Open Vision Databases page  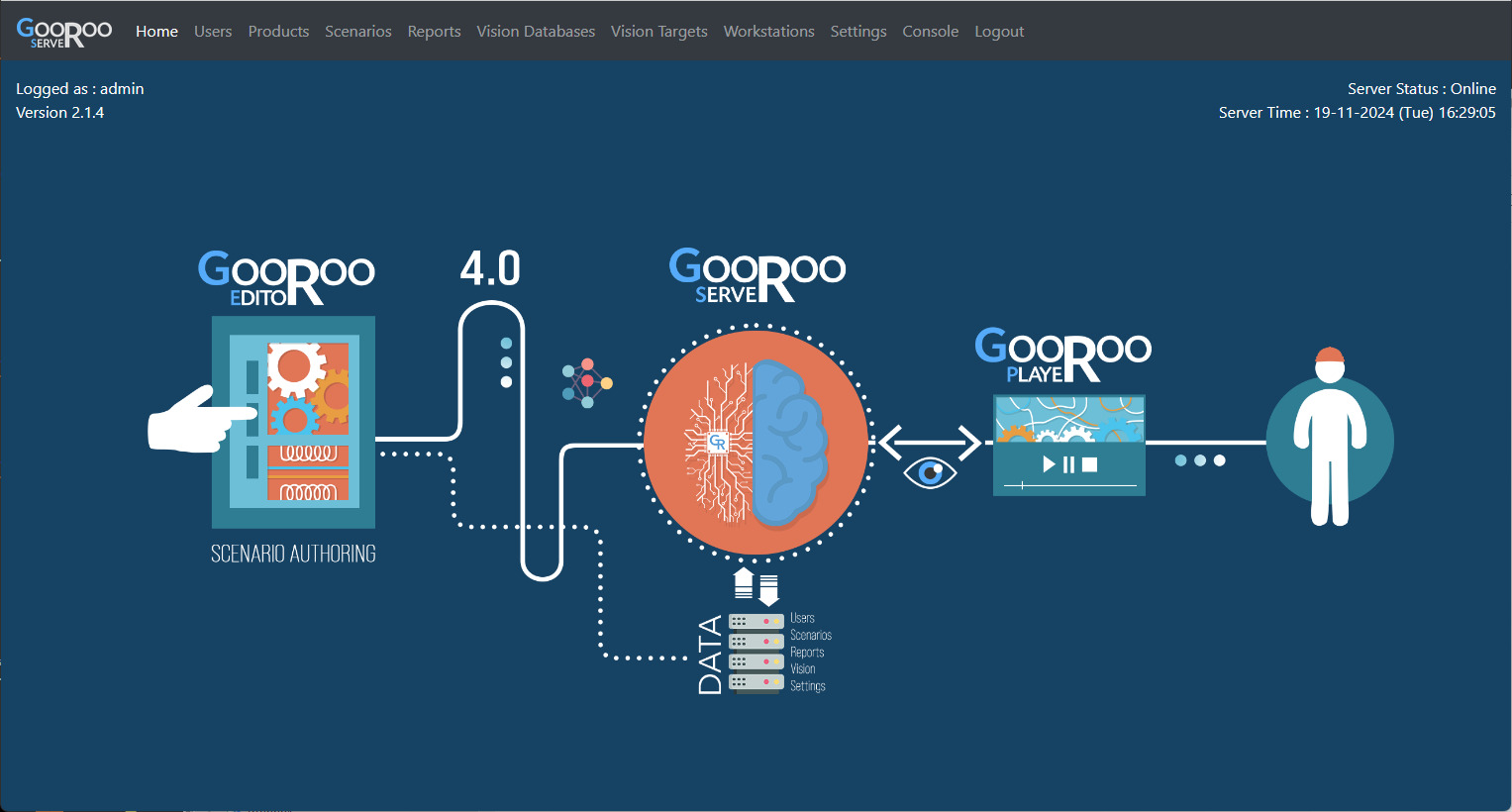click(x=536, y=32)
